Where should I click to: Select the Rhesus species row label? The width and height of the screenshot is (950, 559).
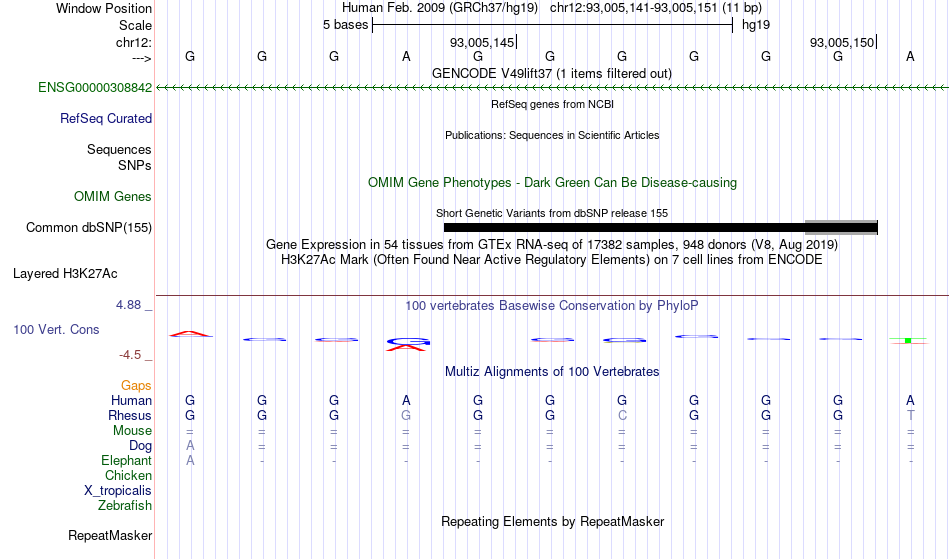click(x=130, y=416)
